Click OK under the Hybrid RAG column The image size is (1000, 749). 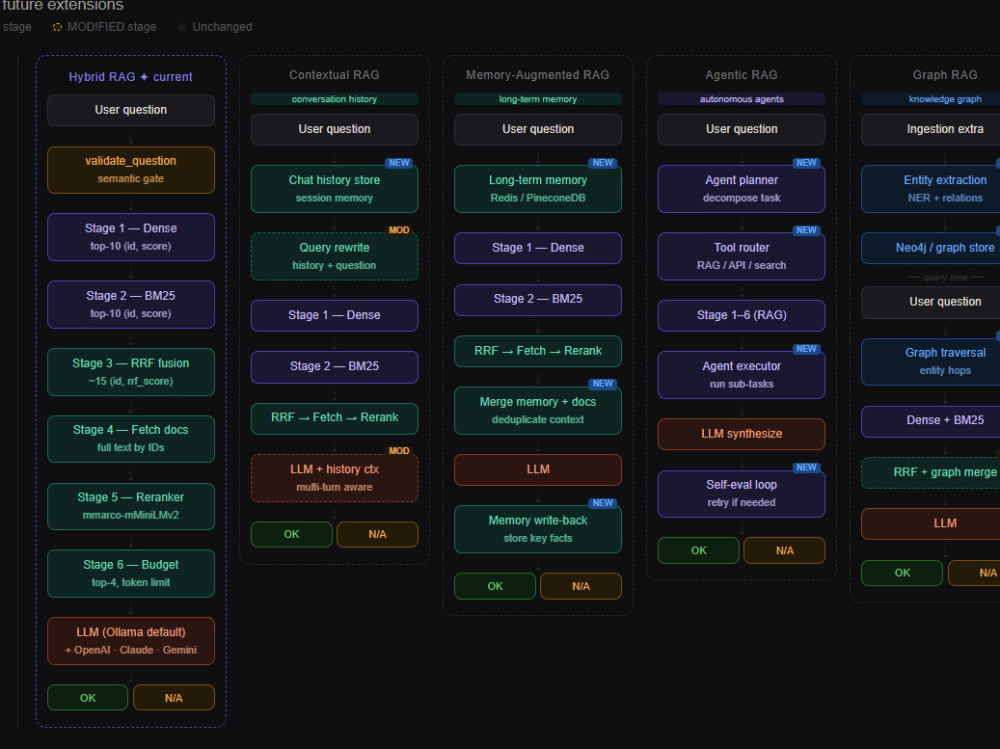coord(87,697)
